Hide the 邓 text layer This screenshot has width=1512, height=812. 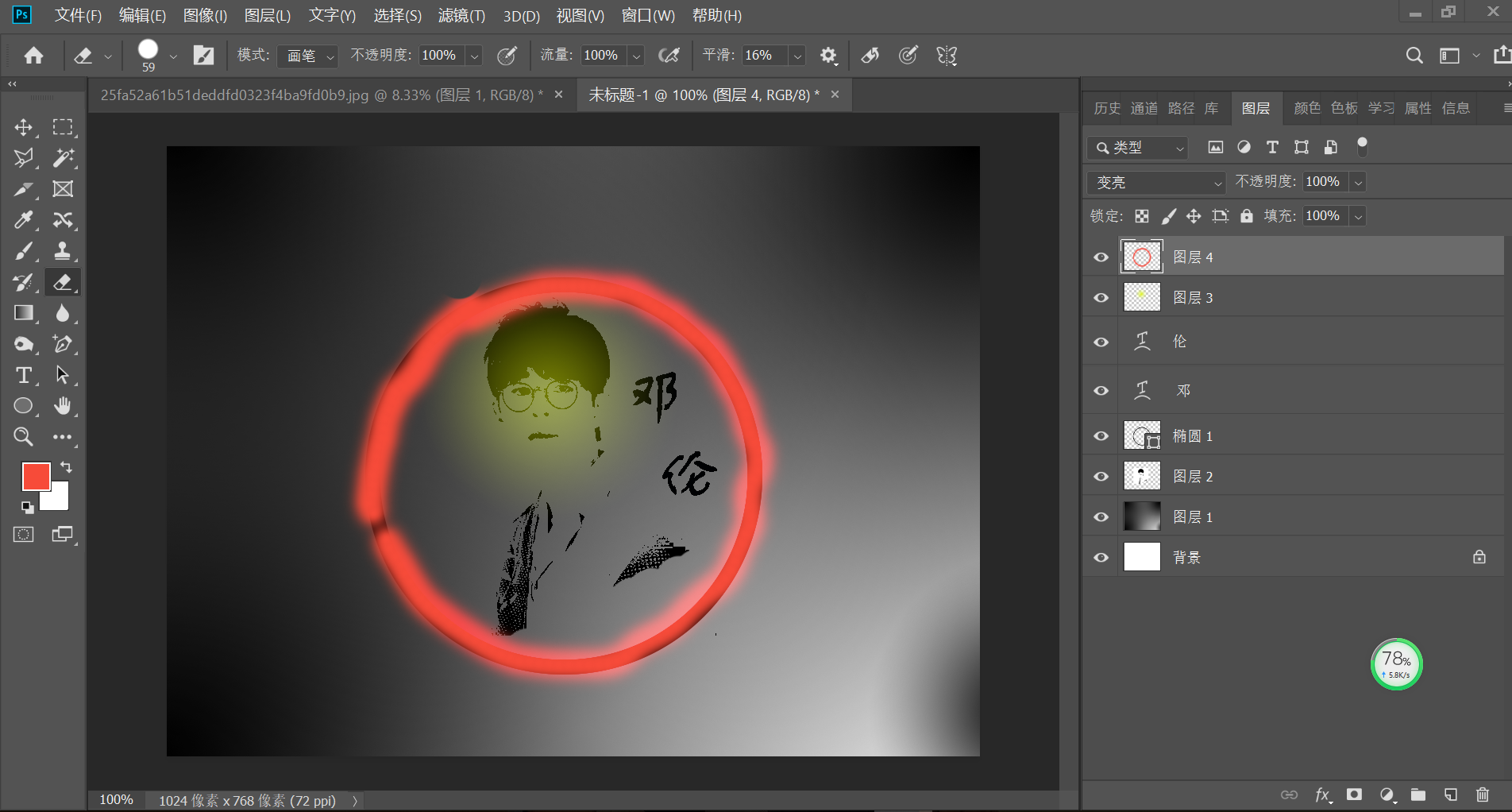[x=1100, y=390]
